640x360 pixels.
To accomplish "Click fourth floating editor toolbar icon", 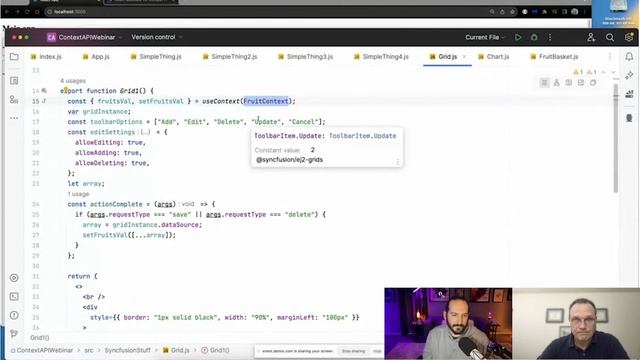I will [x=581, y=83].
